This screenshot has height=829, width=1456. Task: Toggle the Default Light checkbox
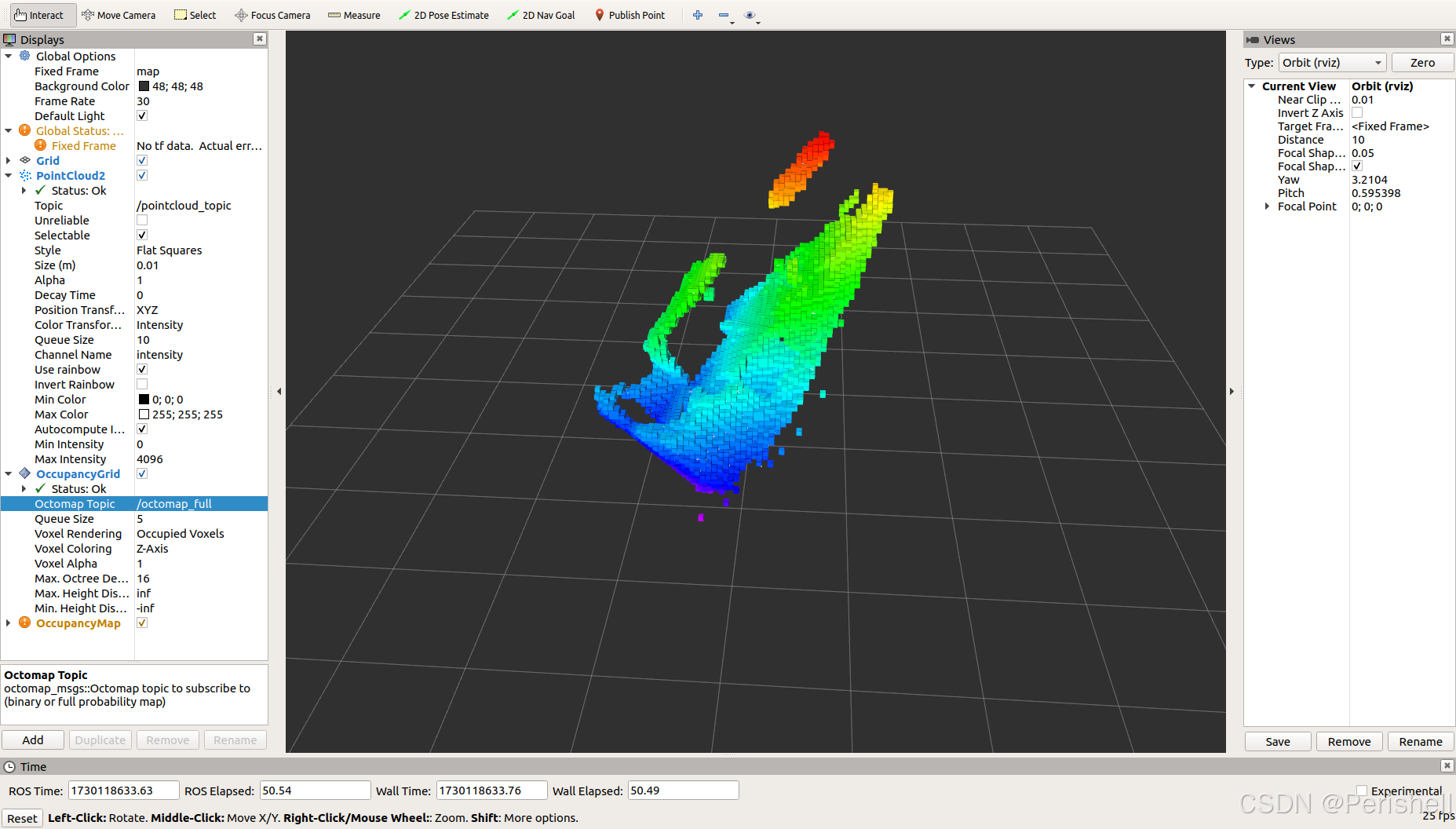point(142,115)
